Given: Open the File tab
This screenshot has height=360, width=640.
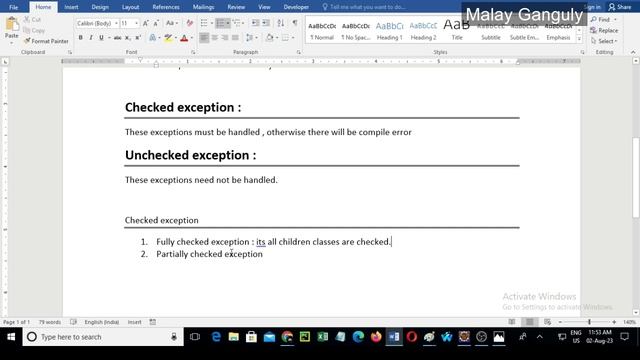Looking at the screenshot, I should (13, 7).
